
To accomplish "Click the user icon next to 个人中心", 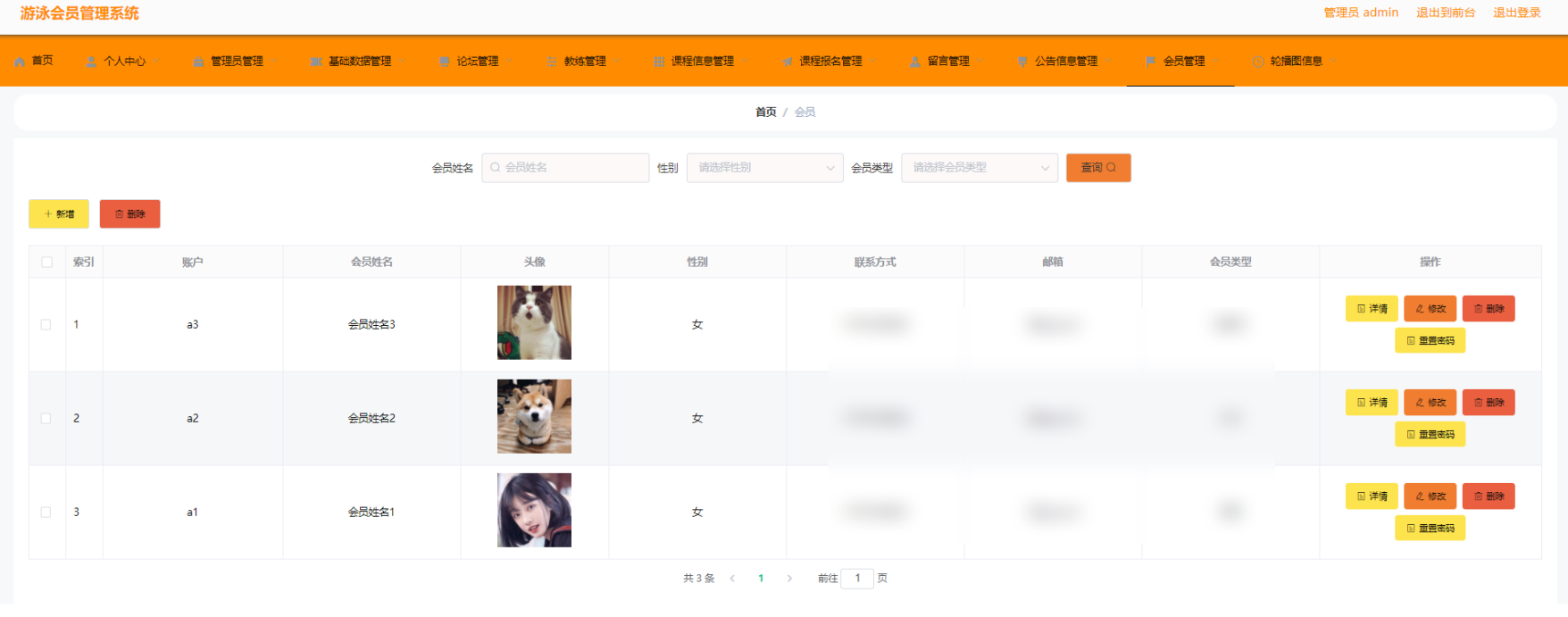I will [x=91, y=62].
